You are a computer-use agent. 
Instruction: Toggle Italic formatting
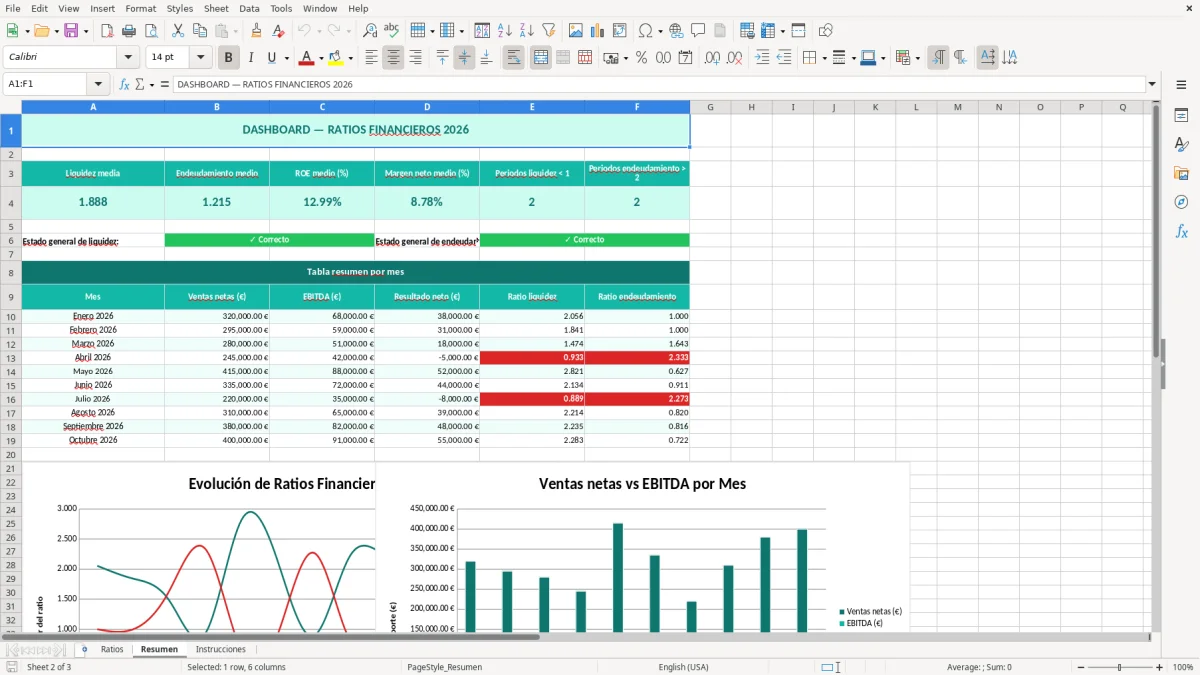(x=251, y=58)
